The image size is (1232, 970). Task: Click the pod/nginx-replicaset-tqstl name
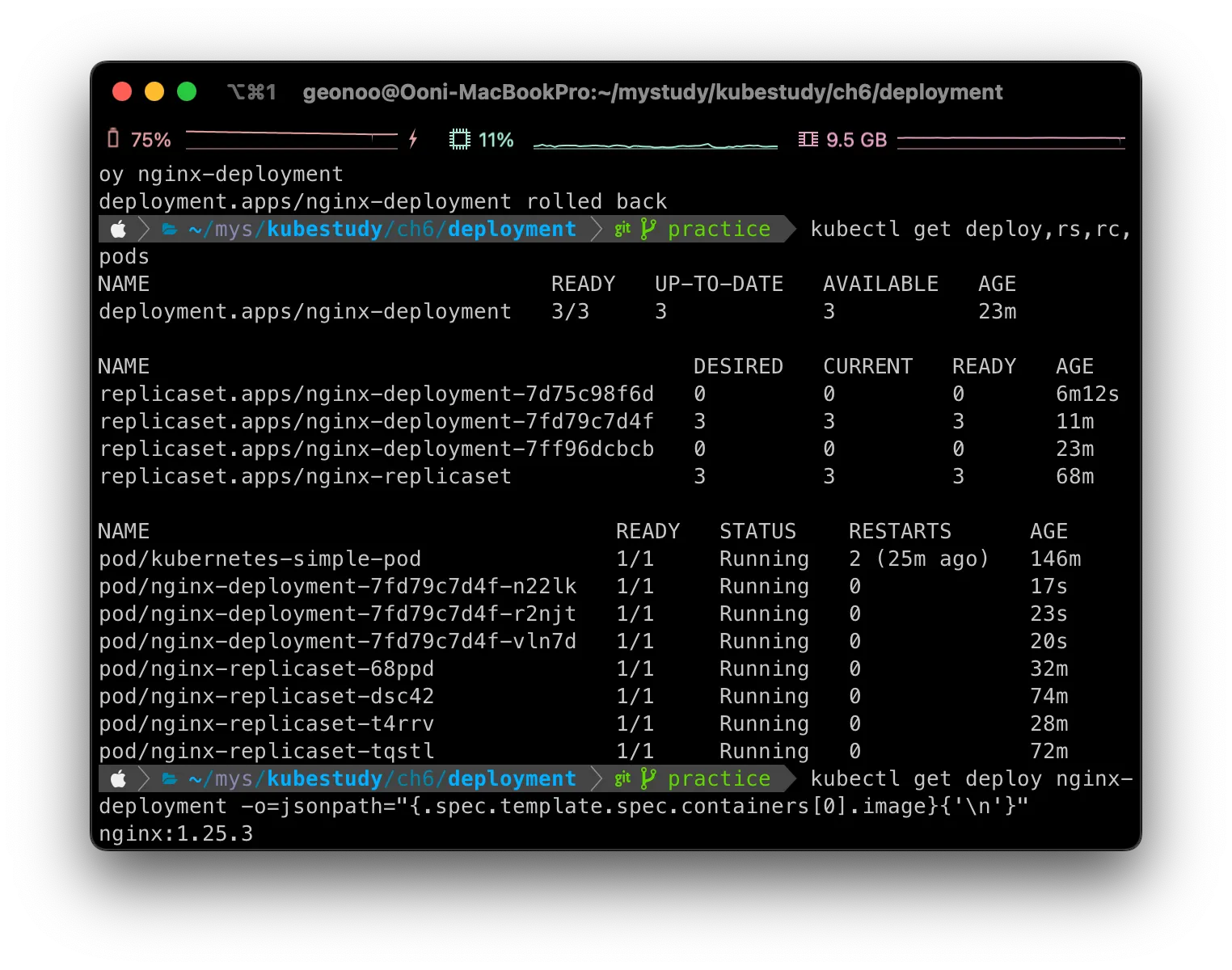[x=267, y=751]
